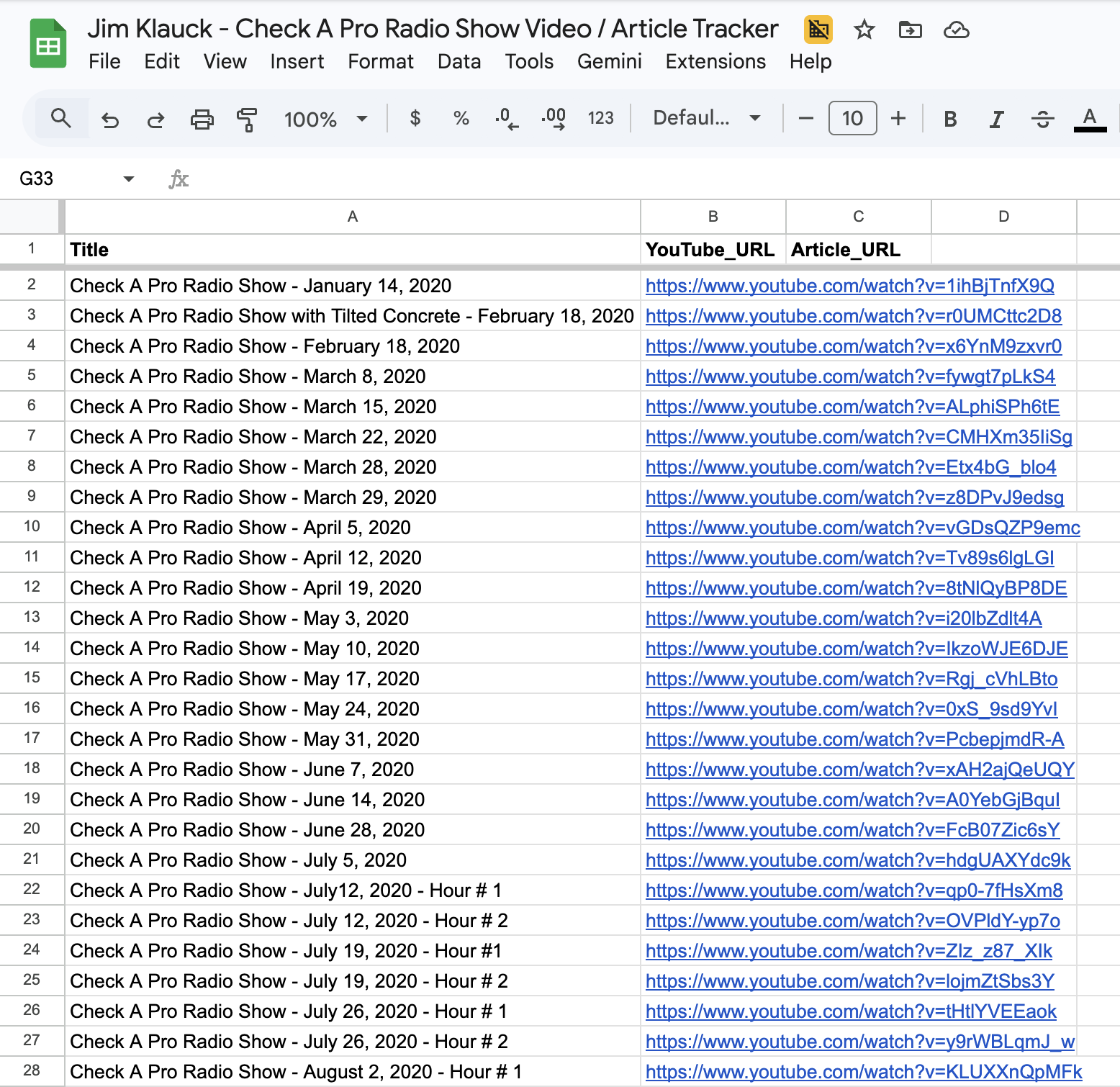Format selection as currency
The width and height of the screenshot is (1120, 1087).
pos(415,119)
